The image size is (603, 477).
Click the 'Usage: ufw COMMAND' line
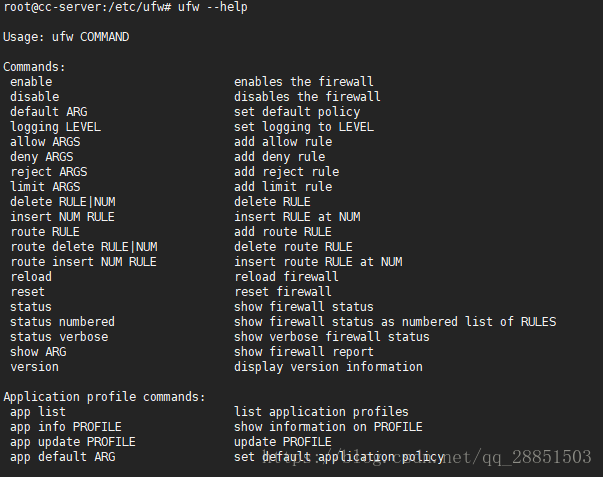[66, 37]
